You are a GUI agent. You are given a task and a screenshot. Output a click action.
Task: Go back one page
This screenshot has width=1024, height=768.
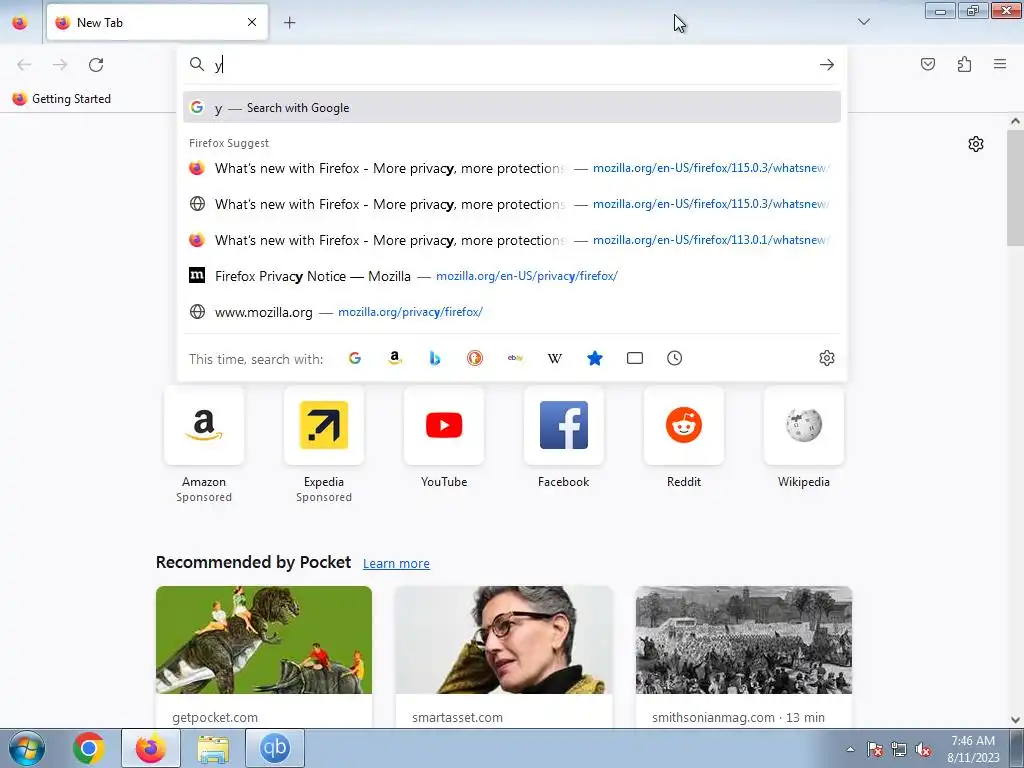coord(24,65)
